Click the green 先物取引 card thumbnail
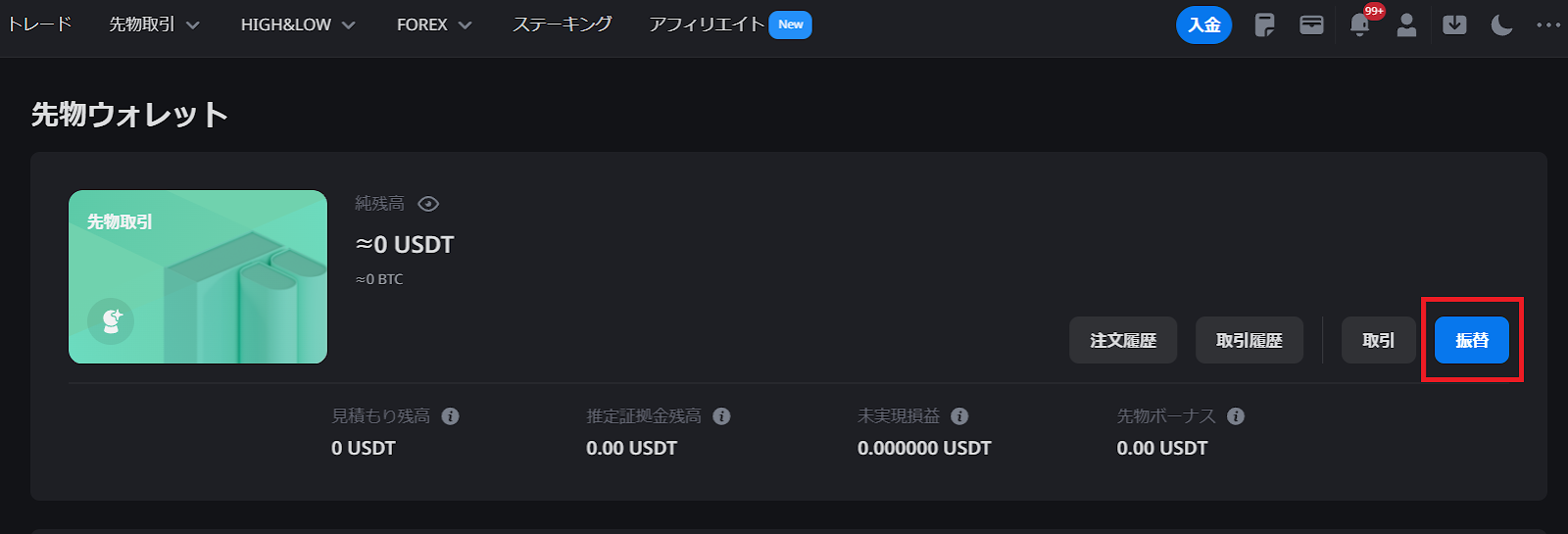 click(198, 276)
